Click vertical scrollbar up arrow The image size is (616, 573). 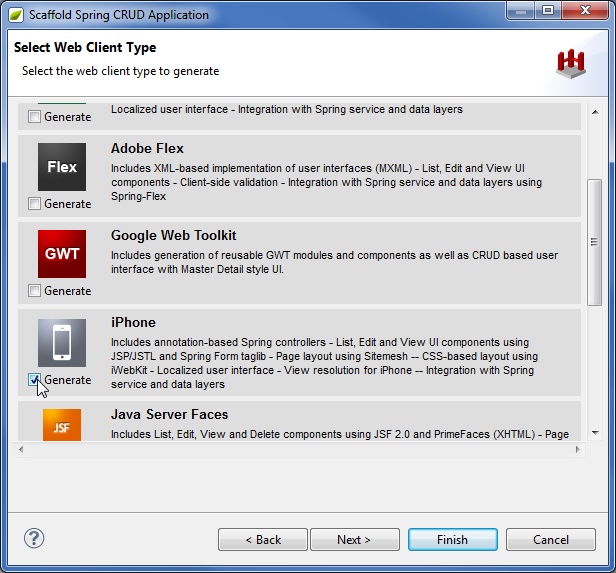click(x=595, y=112)
